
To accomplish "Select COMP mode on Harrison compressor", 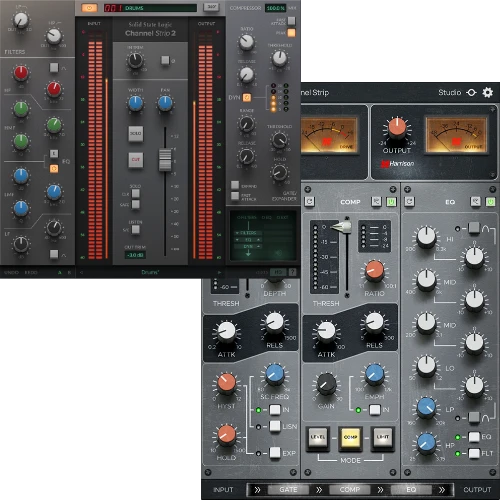I will pos(350,438).
